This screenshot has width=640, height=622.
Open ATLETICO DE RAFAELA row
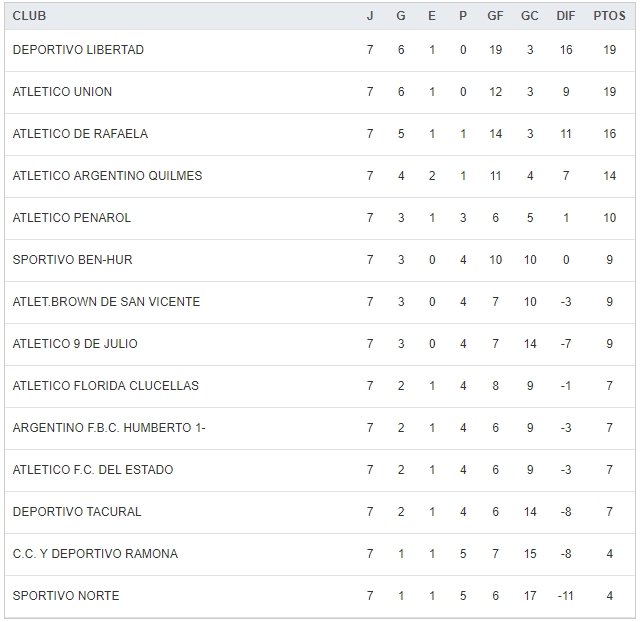click(80, 134)
